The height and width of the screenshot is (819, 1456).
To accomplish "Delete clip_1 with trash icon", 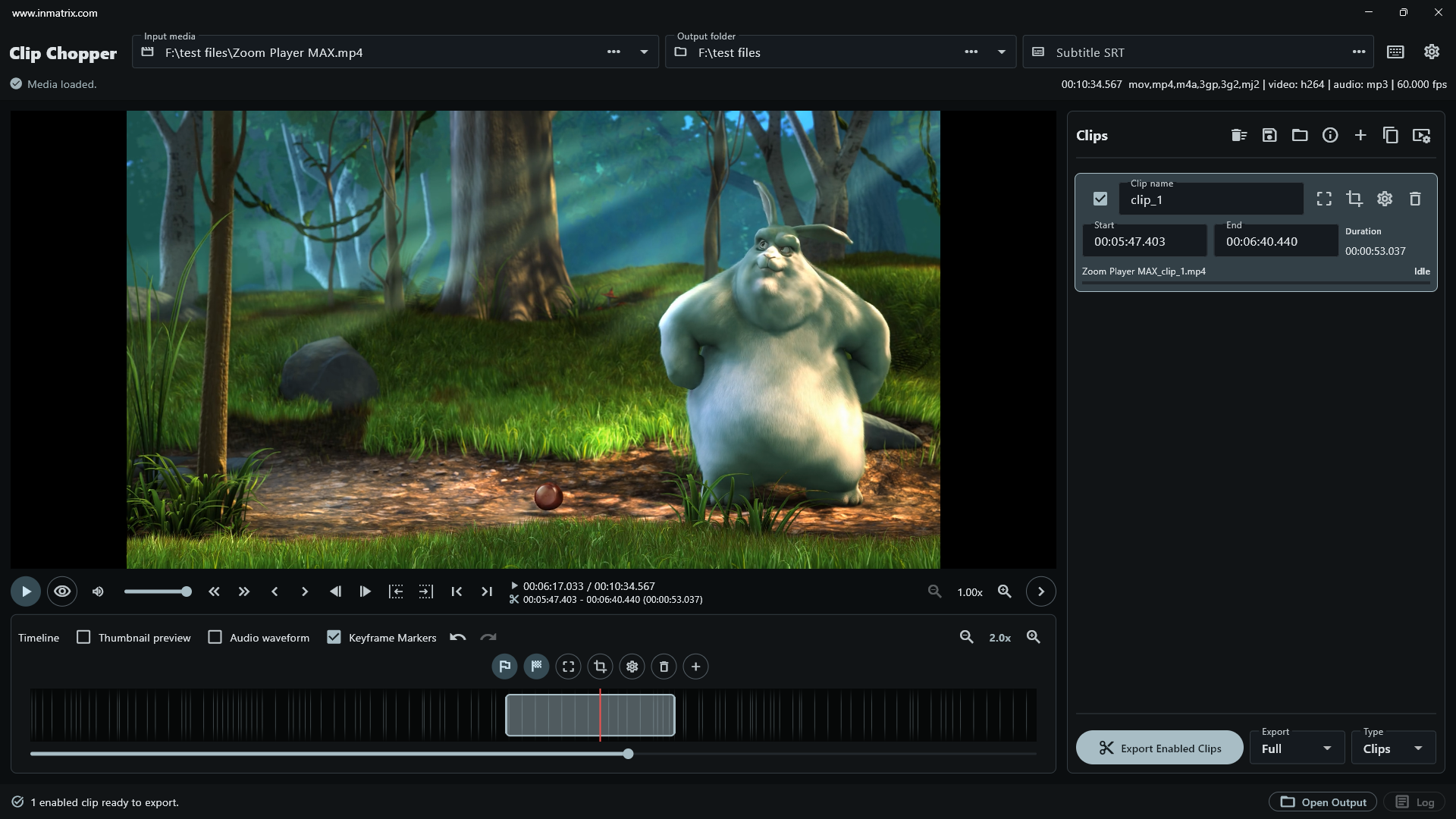I will pyautogui.click(x=1415, y=199).
